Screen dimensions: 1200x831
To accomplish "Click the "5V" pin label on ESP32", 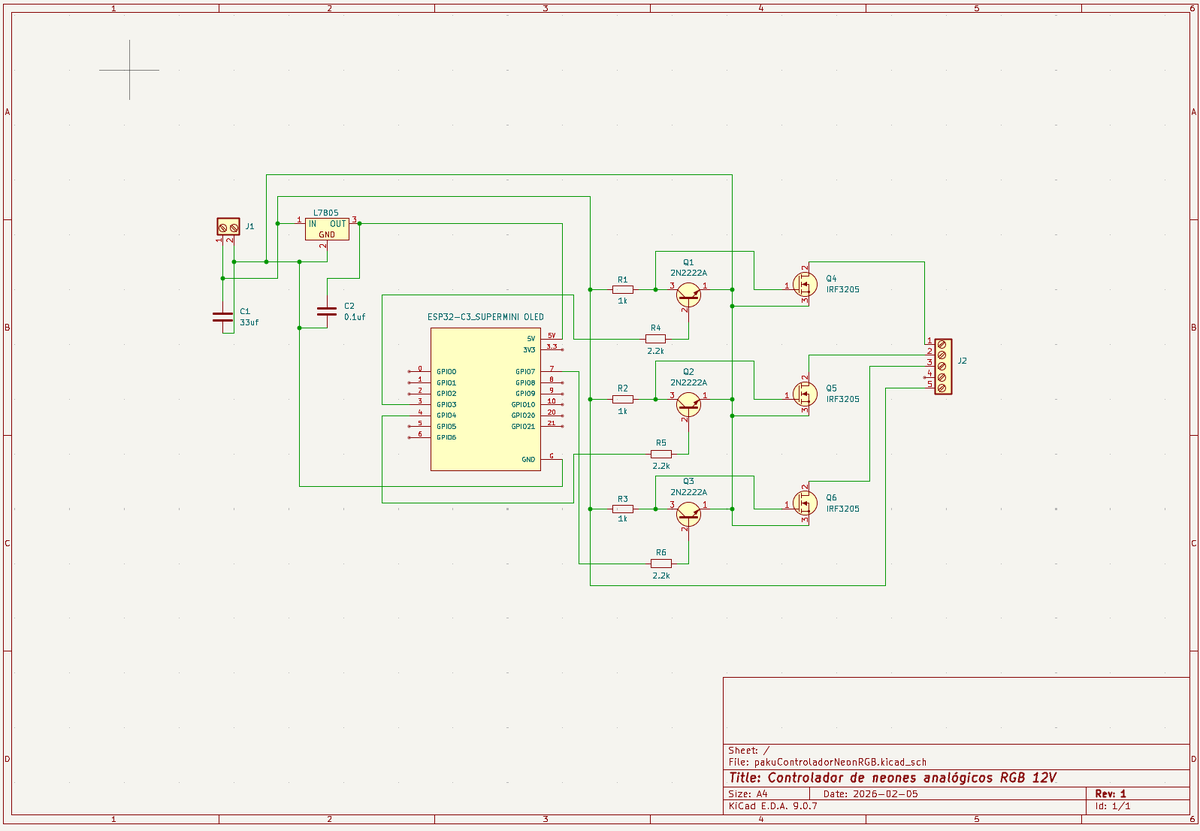I will pos(532,339).
